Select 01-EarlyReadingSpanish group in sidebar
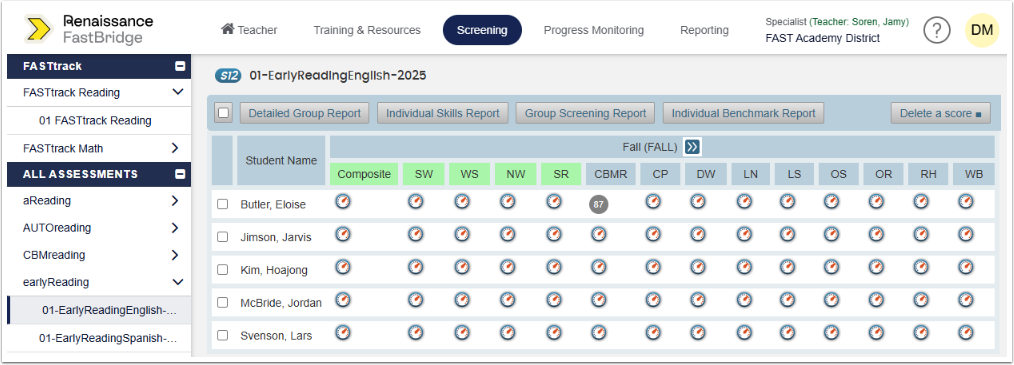1014x365 pixels. click(99, 338)
